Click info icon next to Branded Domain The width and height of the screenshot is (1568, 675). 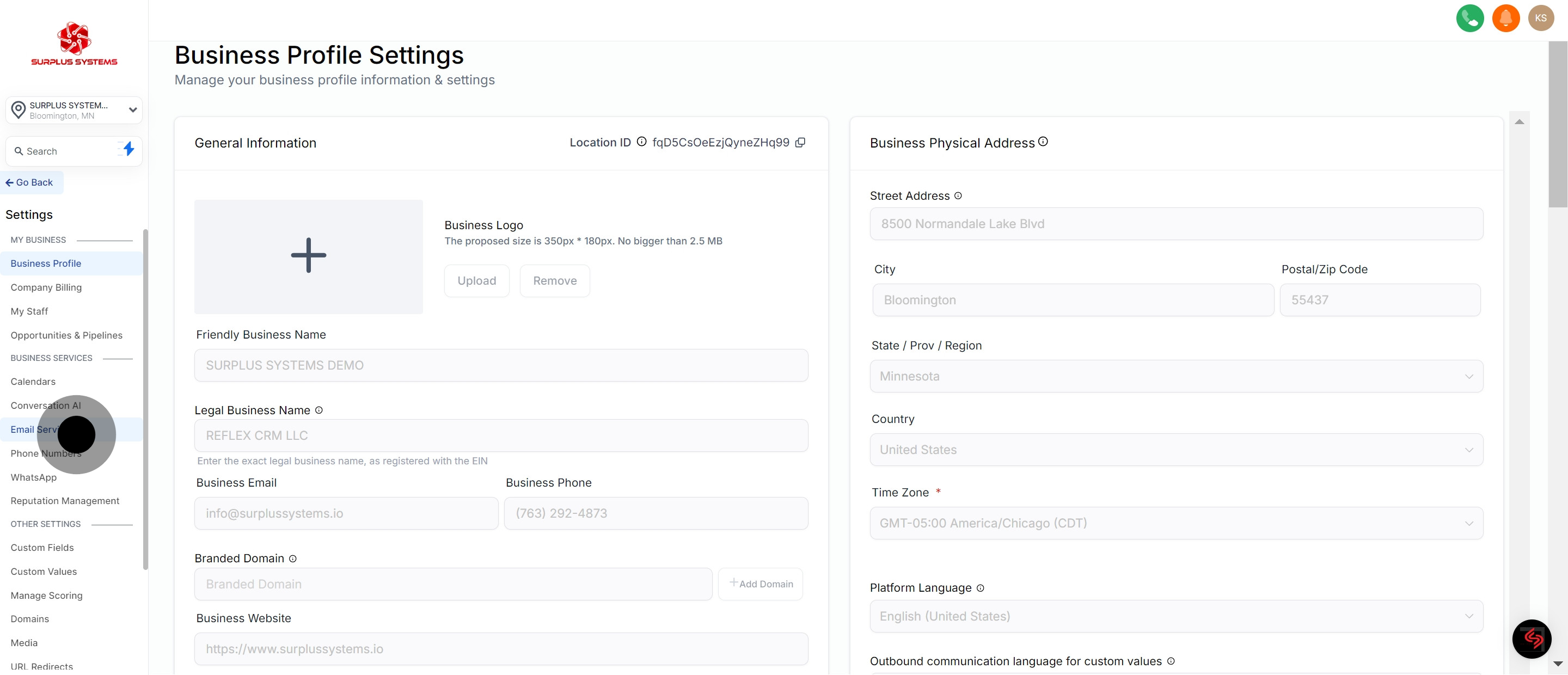[293, 559]
